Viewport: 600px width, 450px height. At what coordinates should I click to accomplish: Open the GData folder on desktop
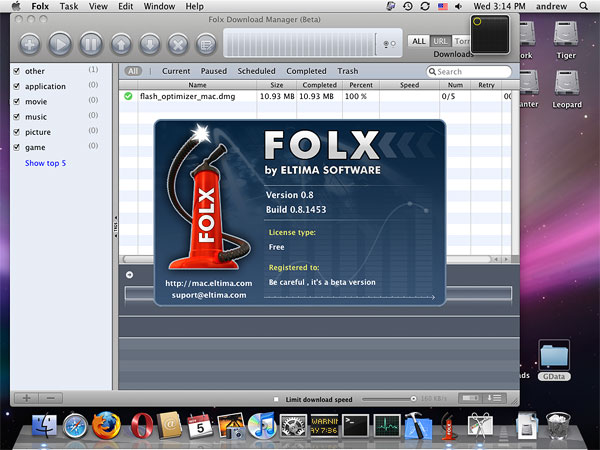[x=554, y=360]
